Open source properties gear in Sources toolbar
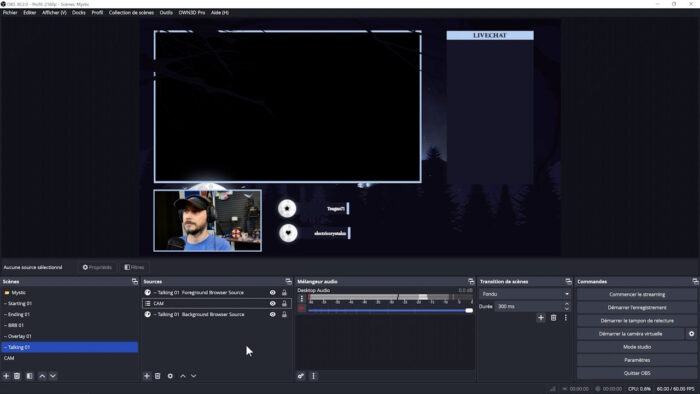Viewport: 700px width, 394px height. pos(170,376)
